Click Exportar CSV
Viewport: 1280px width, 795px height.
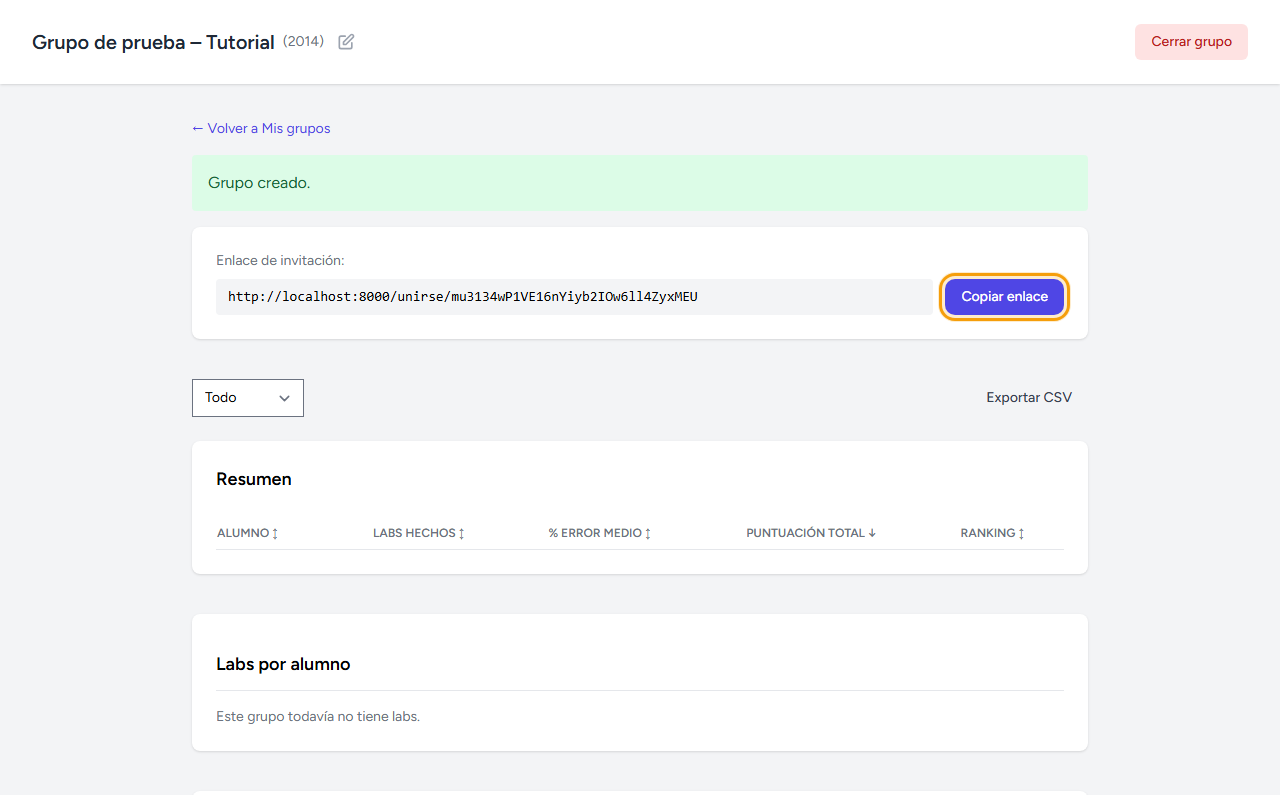pos(1029,398)
